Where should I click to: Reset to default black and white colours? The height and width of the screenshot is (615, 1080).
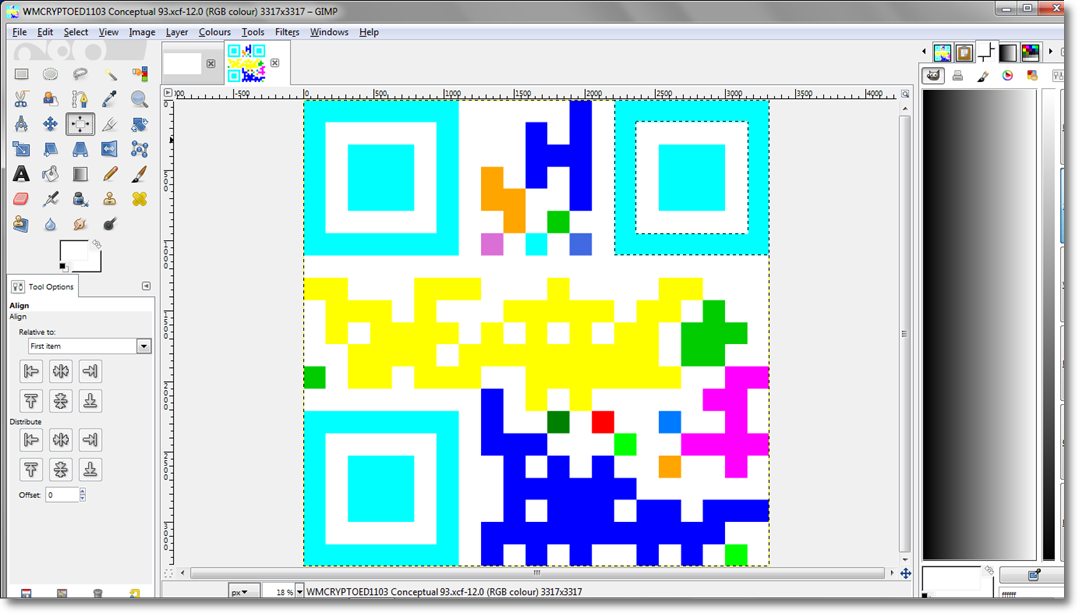pyautogui.click(x=63, y=267)
